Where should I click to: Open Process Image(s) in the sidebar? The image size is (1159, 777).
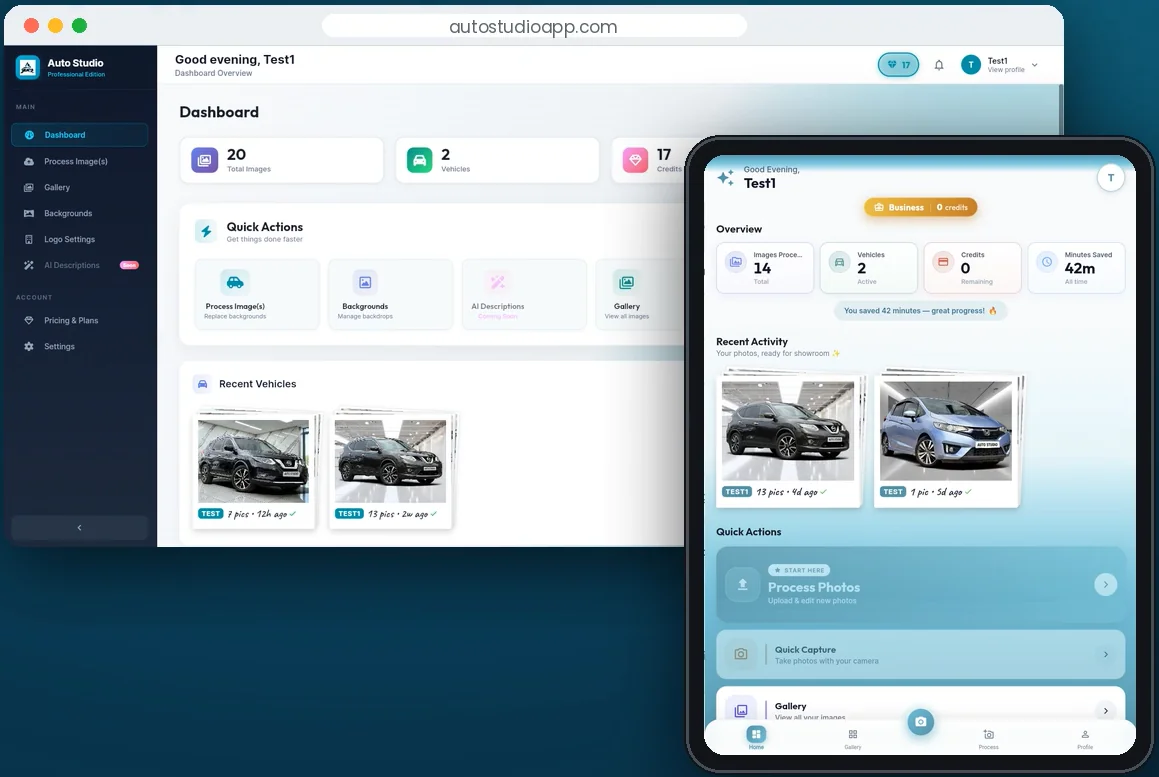[79, 161]
